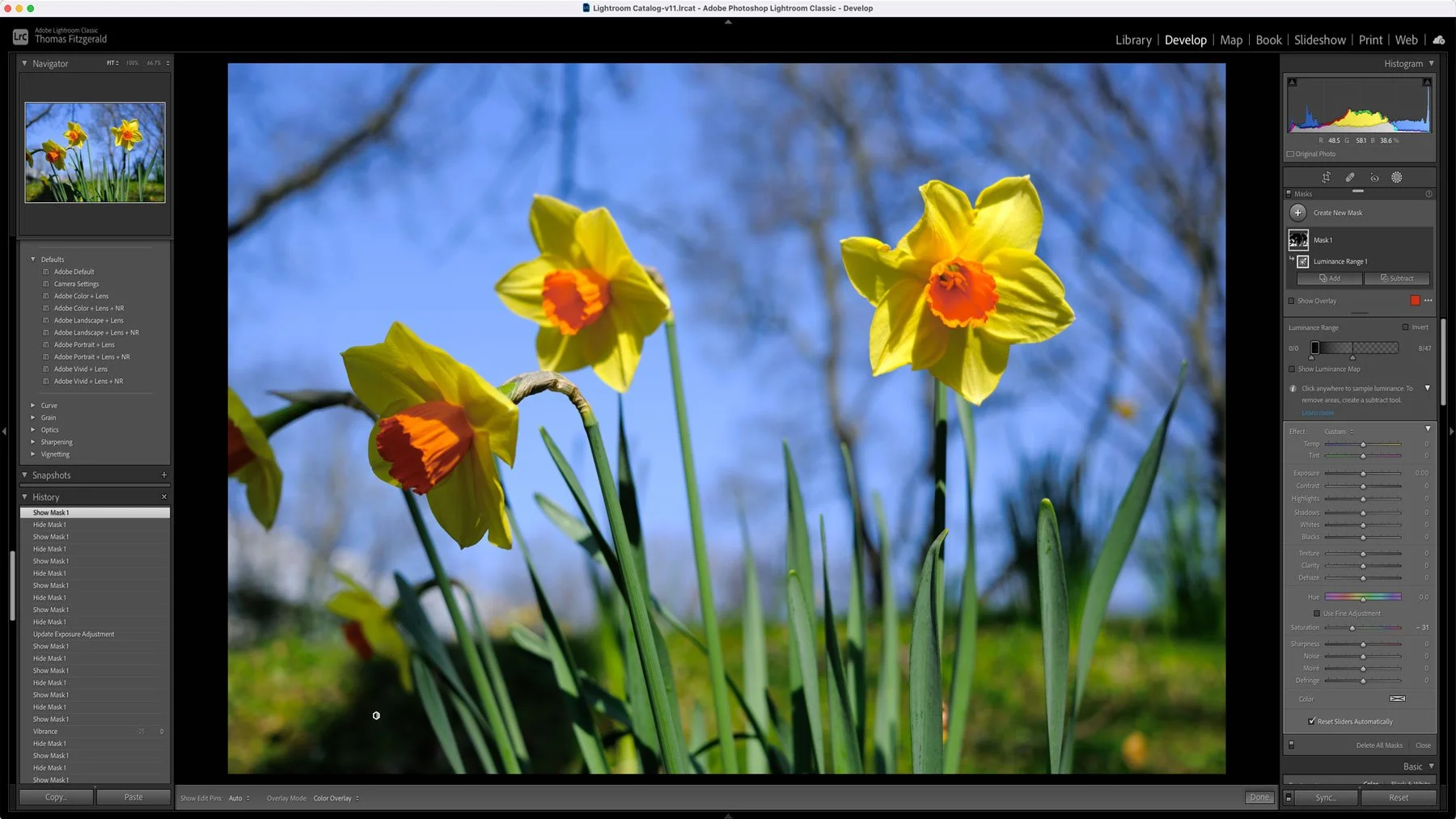Enable the Show Overlay checkbox
1456x819 pixels.
1292,301
